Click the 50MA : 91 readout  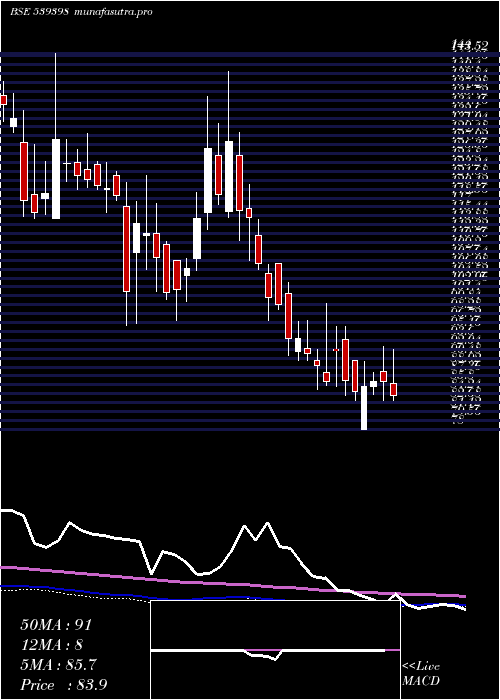(x=56, y=625)
